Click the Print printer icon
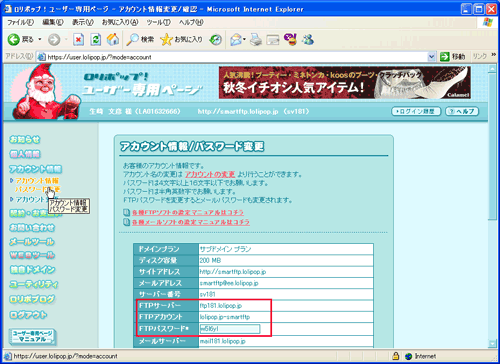Screen dimensions: 500x364 click(256, 40)
